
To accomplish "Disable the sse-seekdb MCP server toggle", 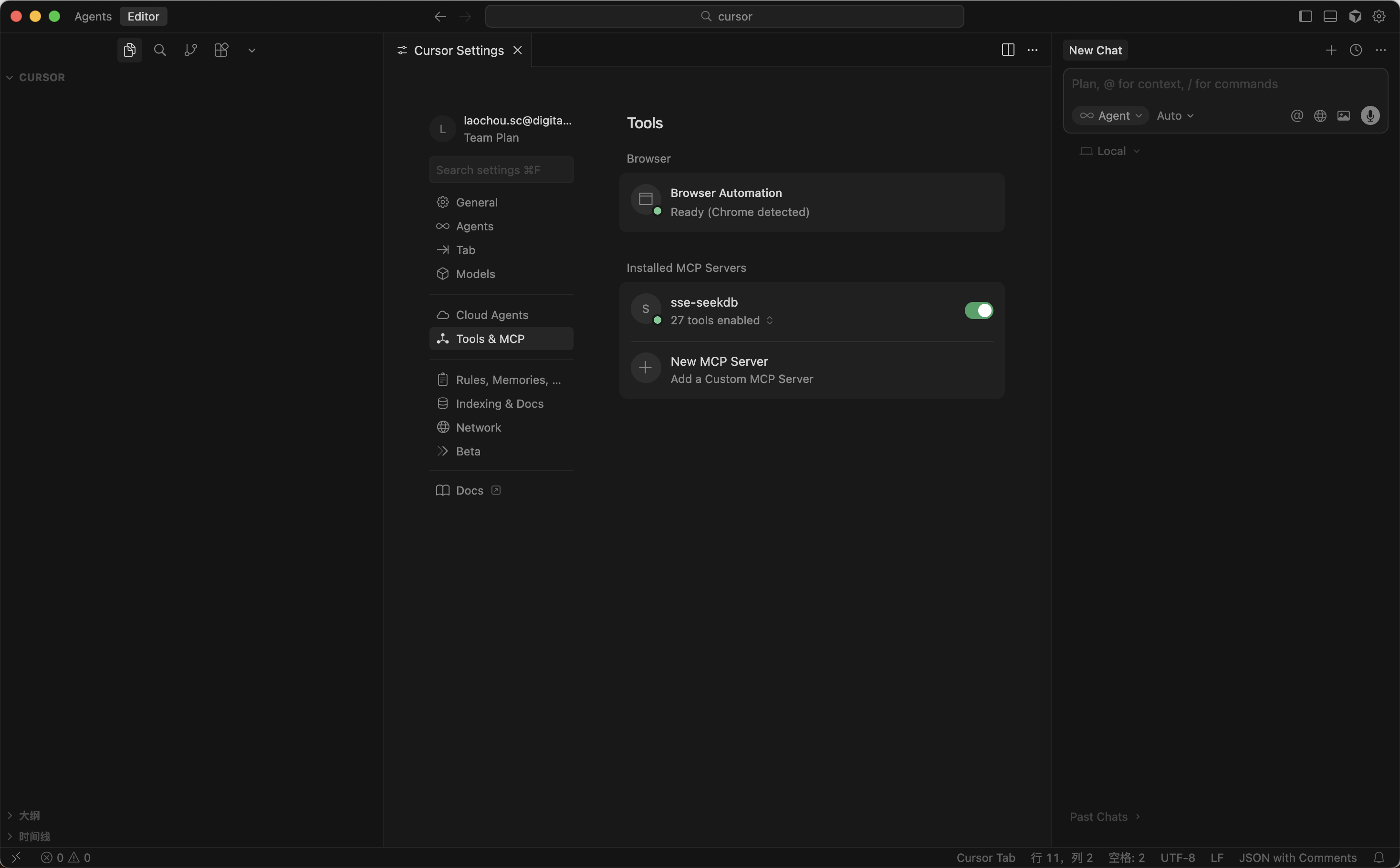I will coord(979,310).
